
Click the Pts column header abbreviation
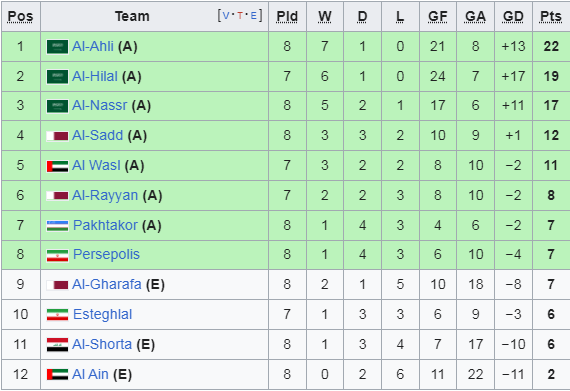[x=551, y=17]
